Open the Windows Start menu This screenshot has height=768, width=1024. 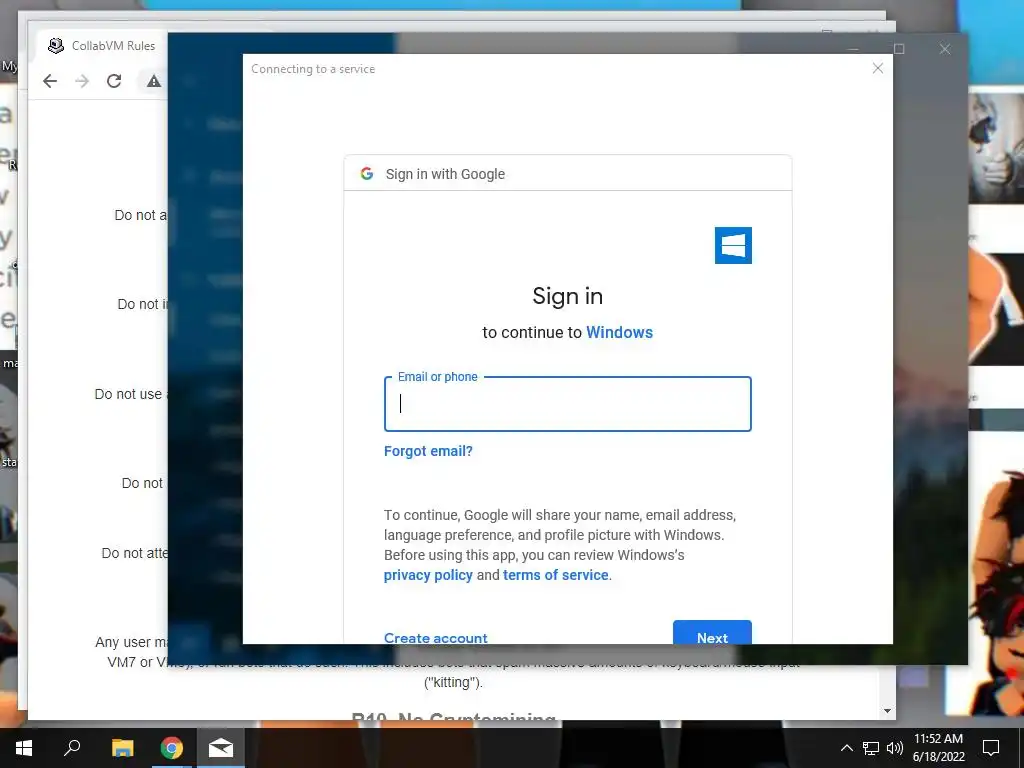[24, 748]
